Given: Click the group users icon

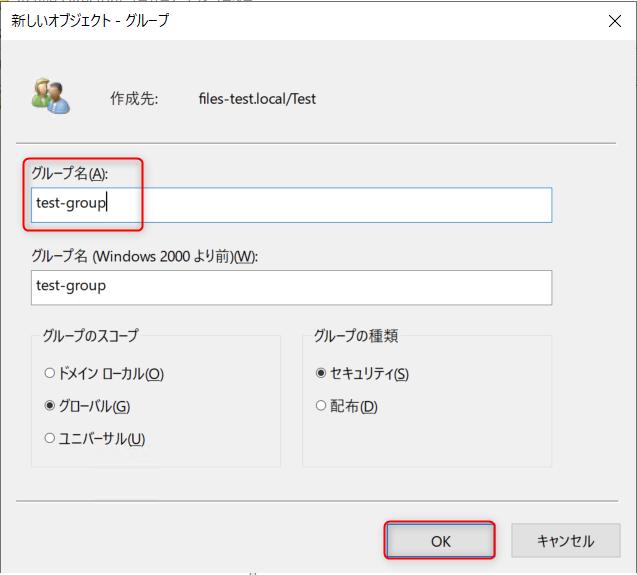Looking at the screenshot, I should [50, 94].
